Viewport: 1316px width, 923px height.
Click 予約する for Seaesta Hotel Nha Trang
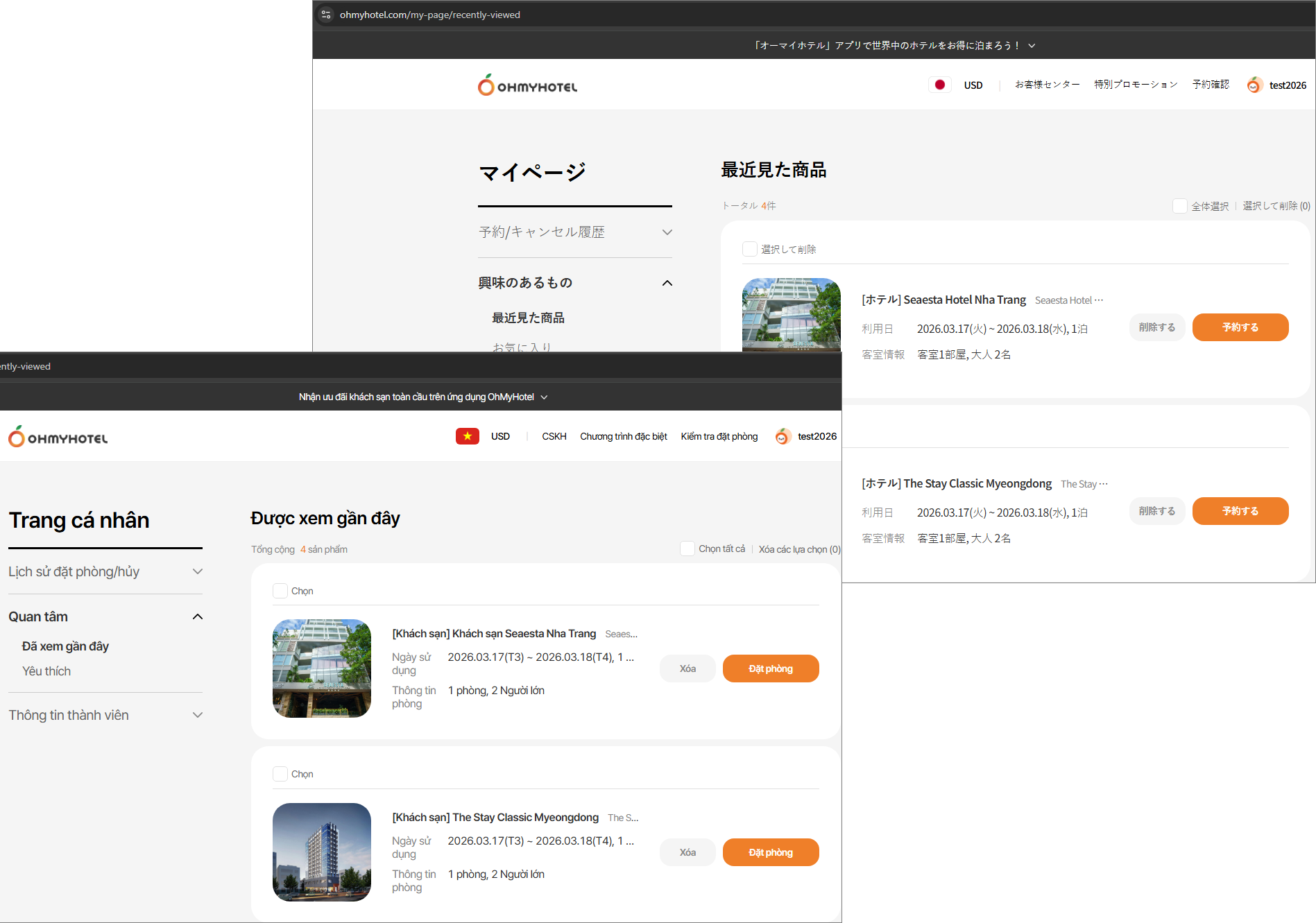(x=1240, y=327)
